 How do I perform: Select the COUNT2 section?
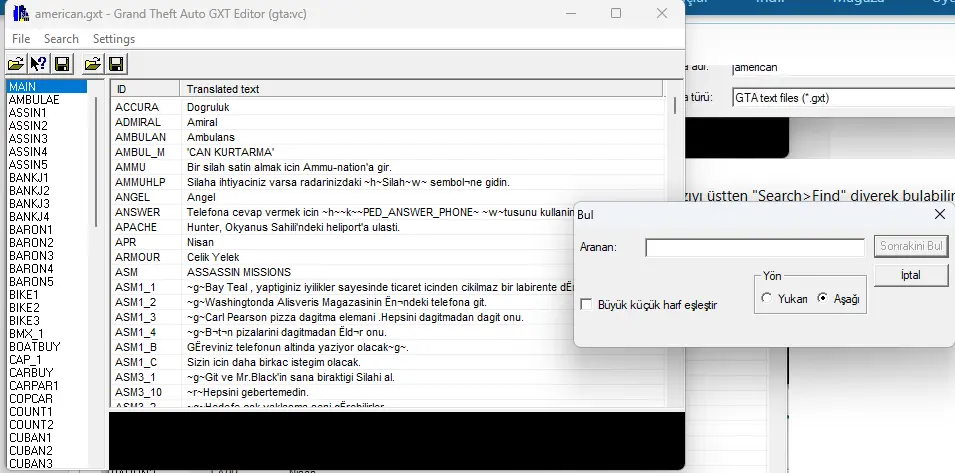(x=47, y=424)
